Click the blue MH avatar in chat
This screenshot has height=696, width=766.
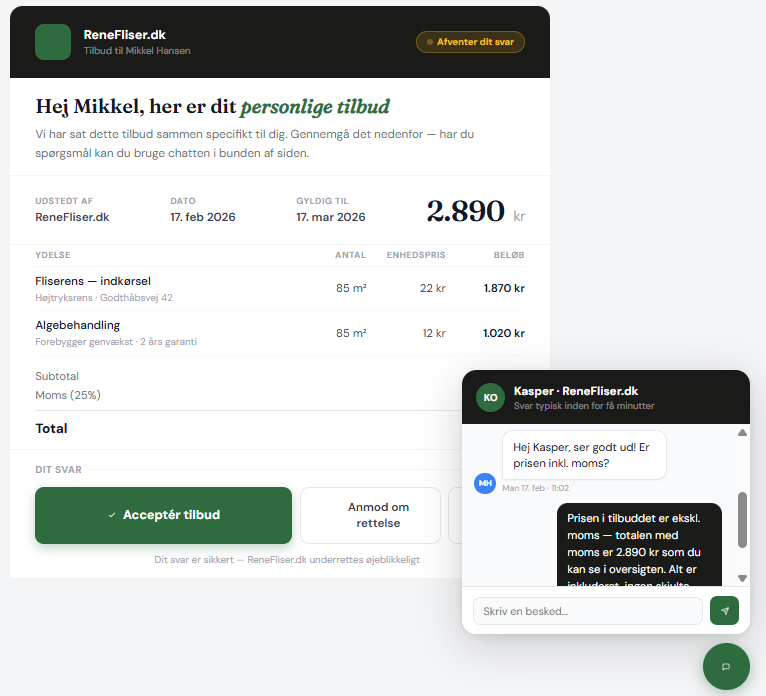(485, 483)
